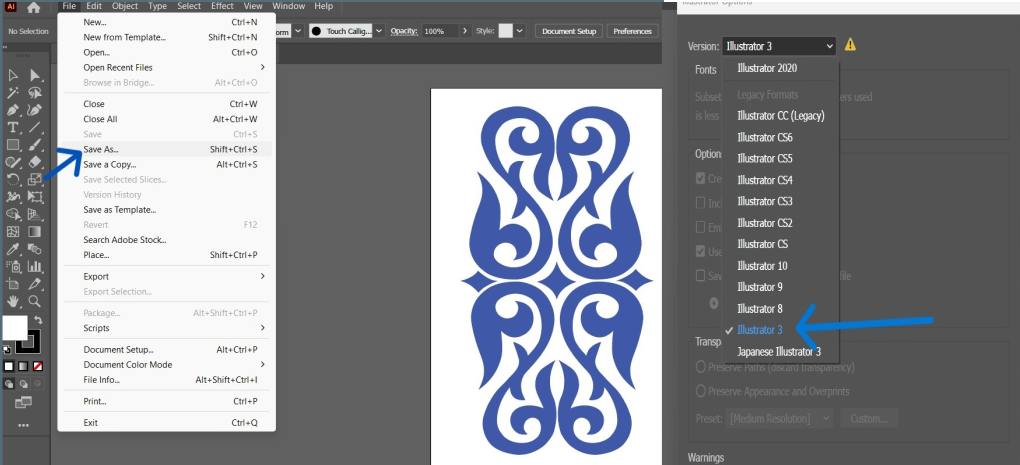
Task: Select the Direct Selection tool
Action: pos(35,75)
